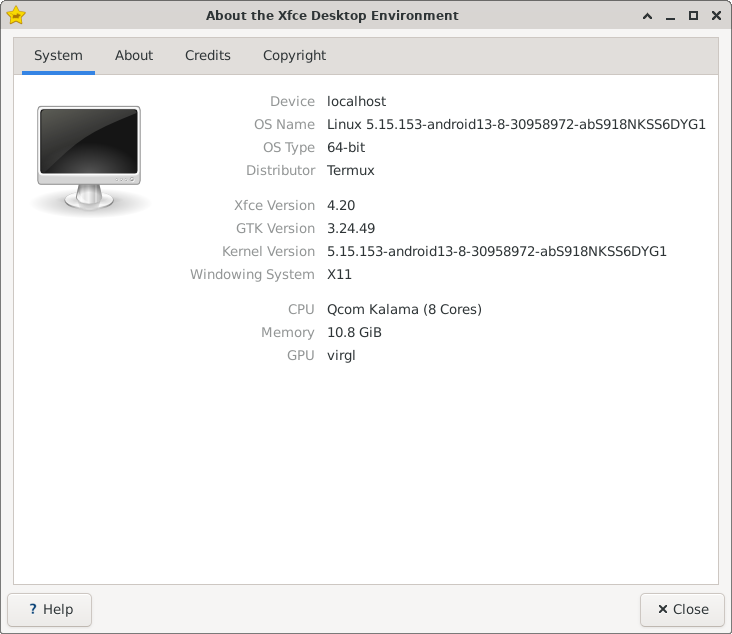The image size is (732, 634).
Task: Select the GPU value 'virgl'
Action: tap(341, 356)
